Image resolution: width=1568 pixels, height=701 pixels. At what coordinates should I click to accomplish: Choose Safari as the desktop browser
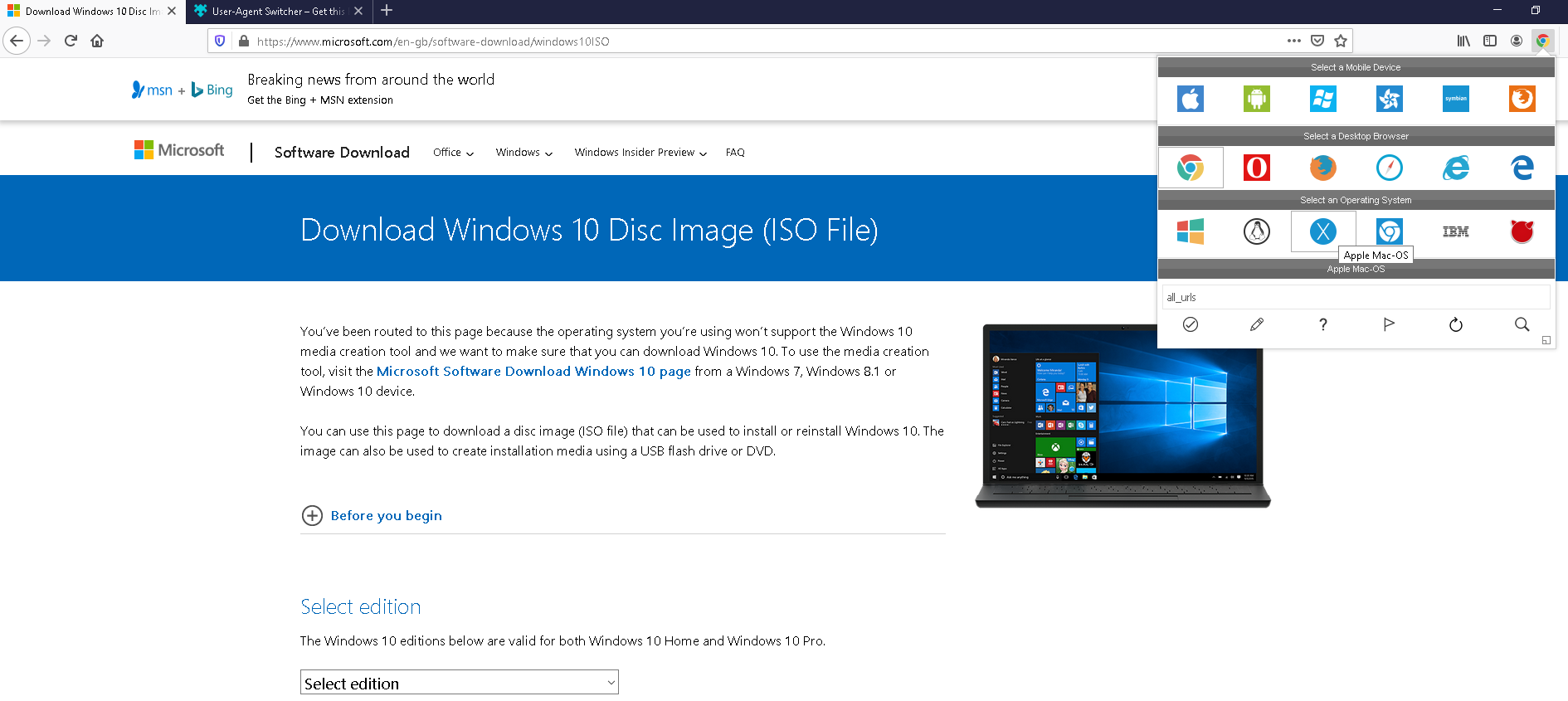[x=1390, y=168]
